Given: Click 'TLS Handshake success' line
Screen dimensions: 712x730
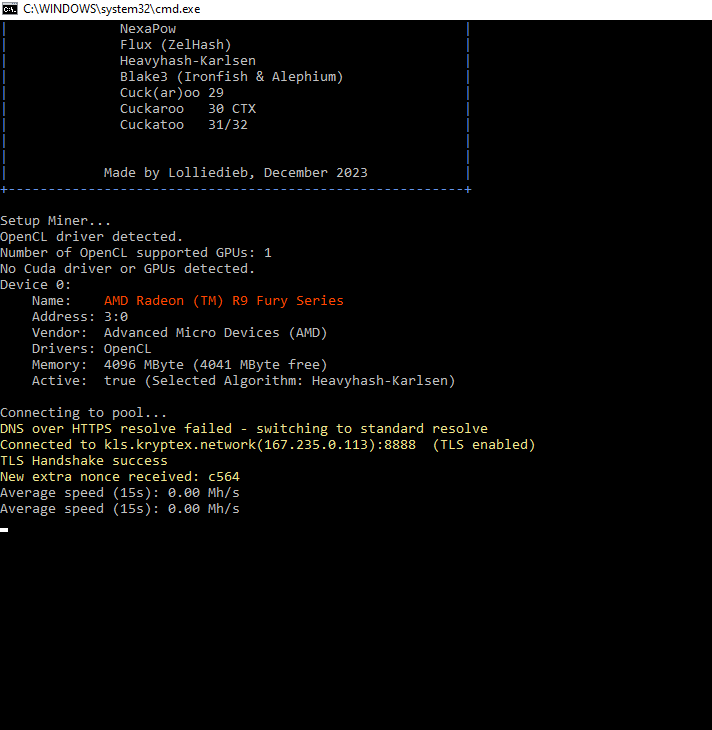Looking at the screenshot, I should 84,460.
